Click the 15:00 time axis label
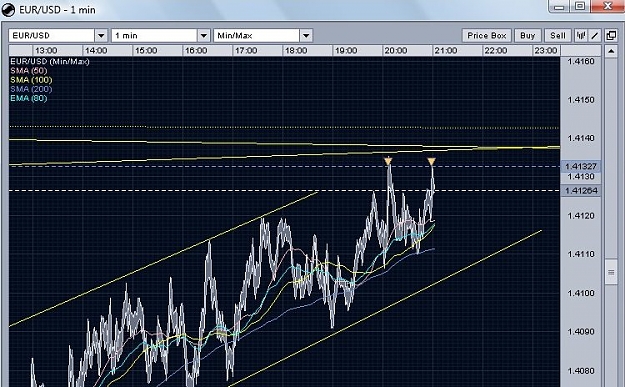625x387 pixels. pos(146,51)
